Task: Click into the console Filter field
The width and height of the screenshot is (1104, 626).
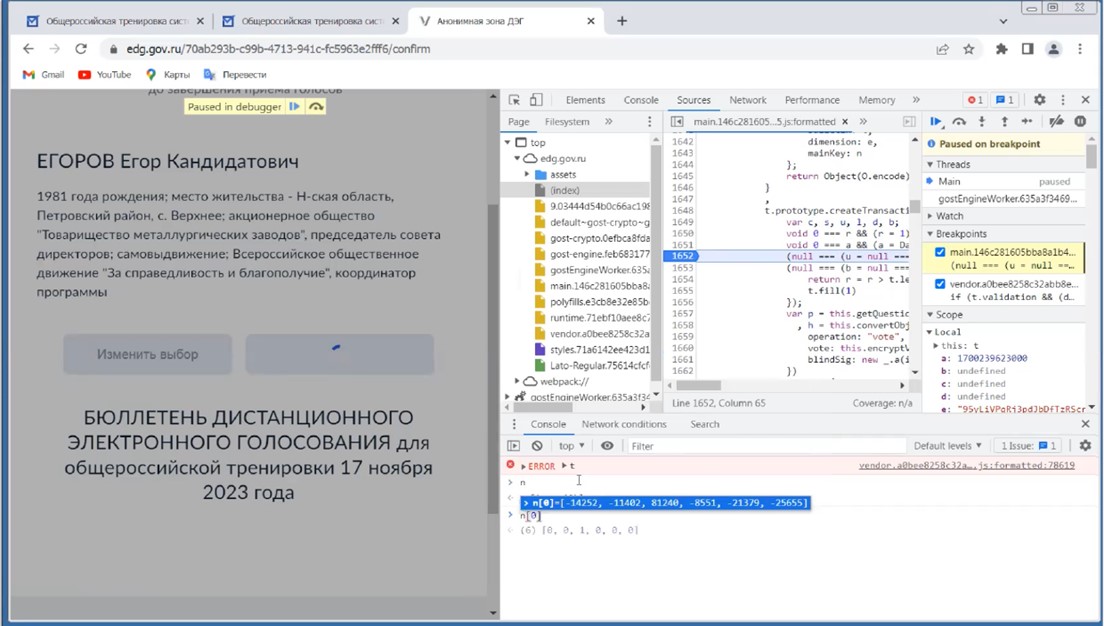Action: coord(766,446)
